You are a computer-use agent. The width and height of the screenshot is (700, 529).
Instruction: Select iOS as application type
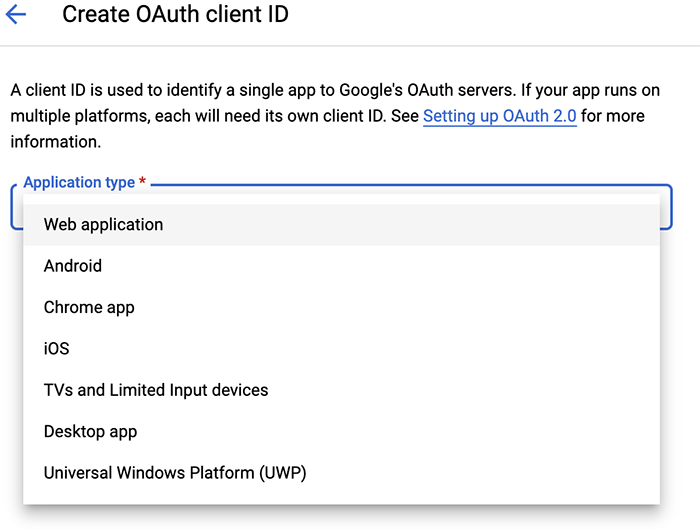(x=342, y=349)
